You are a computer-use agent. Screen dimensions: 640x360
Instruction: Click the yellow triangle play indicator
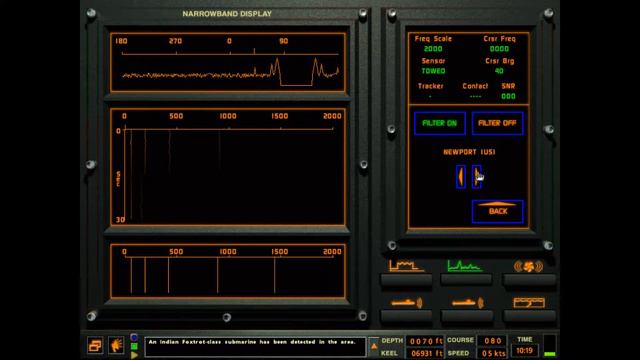tap(134, 355)
